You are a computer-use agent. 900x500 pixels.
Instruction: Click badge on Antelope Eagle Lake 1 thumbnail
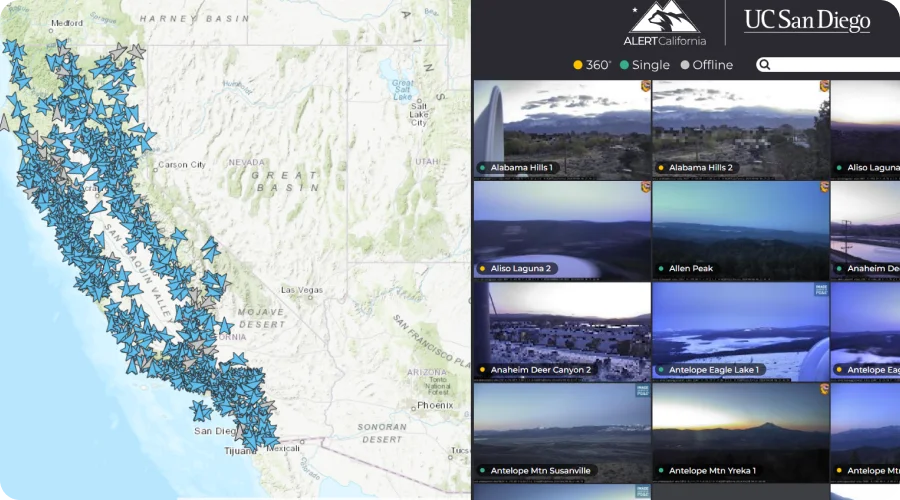click(821, 290)
